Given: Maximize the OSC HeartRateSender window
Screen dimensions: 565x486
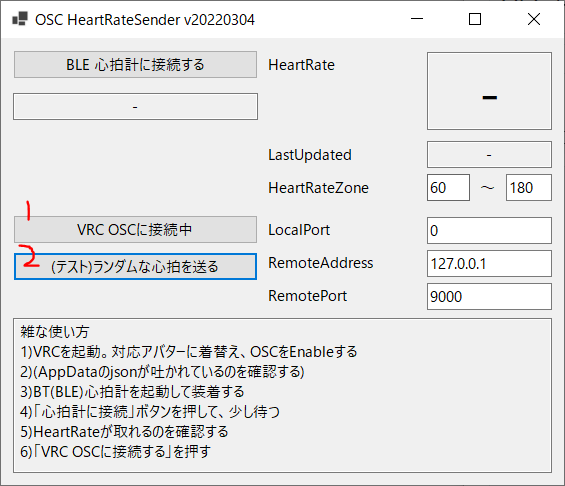Looking at the screenshot, I should click(475, 19).
